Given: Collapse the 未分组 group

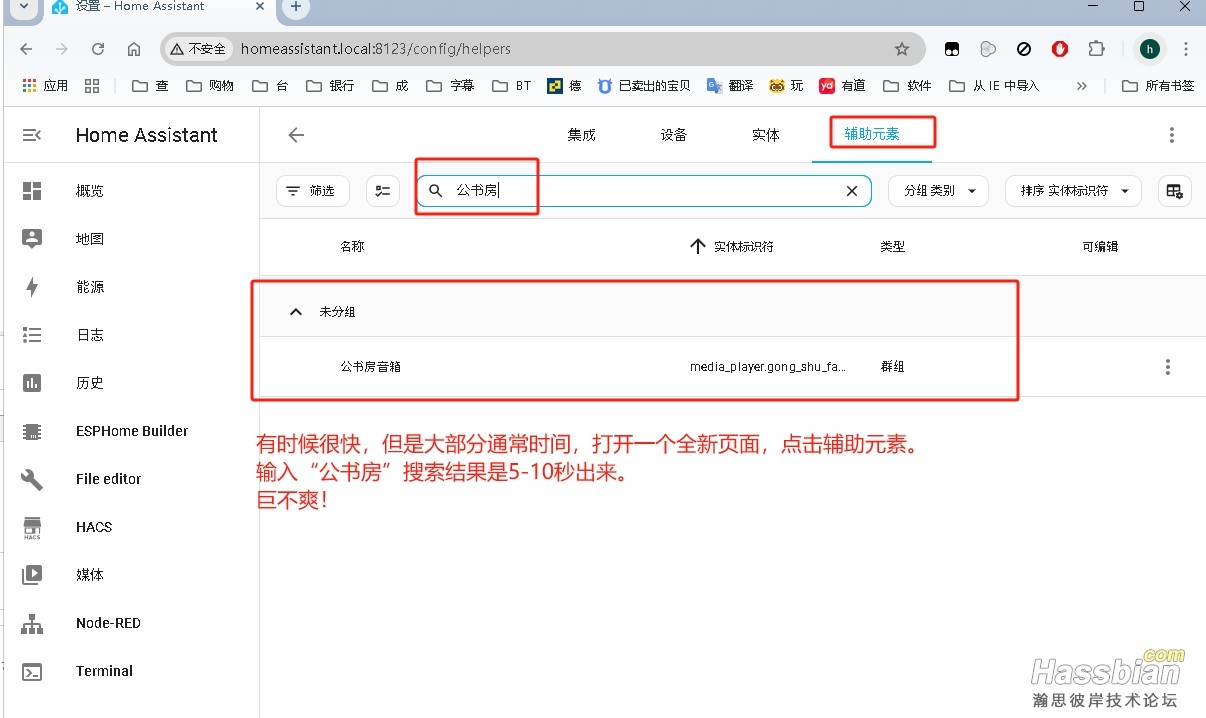Looking at the screenshot, I should [296, 312].
